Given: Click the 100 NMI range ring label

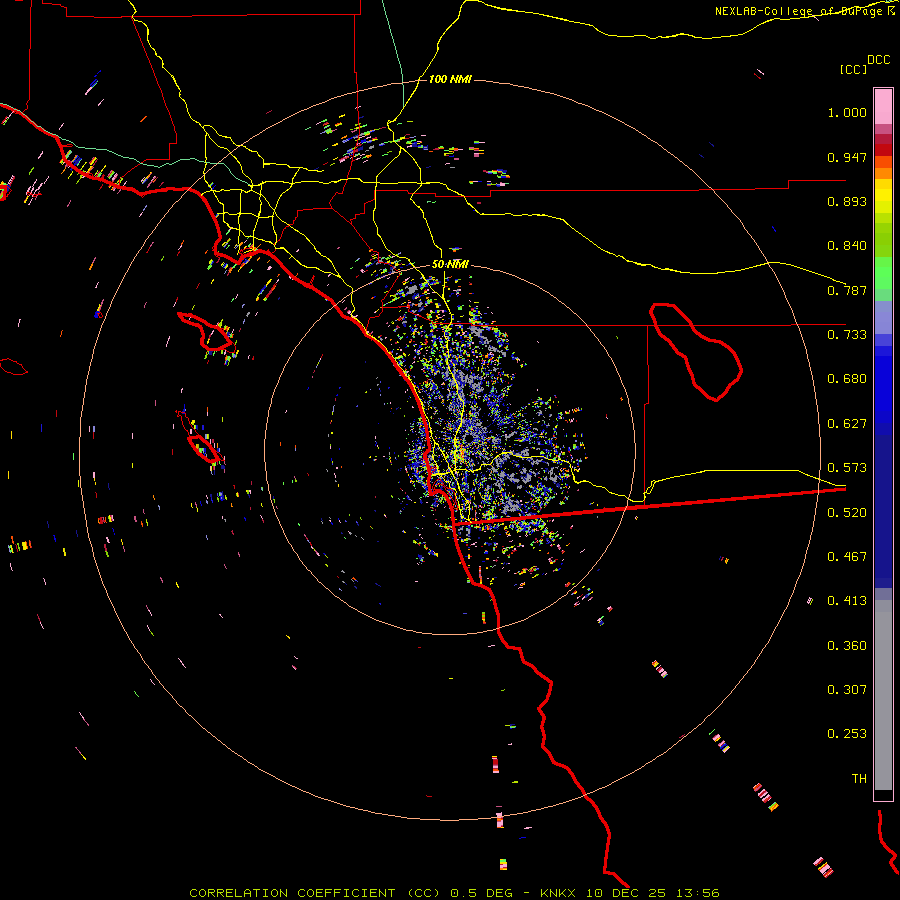Looking at the screenshot, I should point(450,79).
